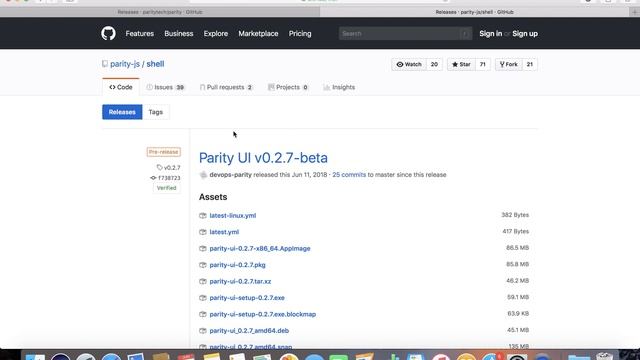Click the Sign up link
The width and height of the screenshot is (640, 360).
(x=525, y=33)
